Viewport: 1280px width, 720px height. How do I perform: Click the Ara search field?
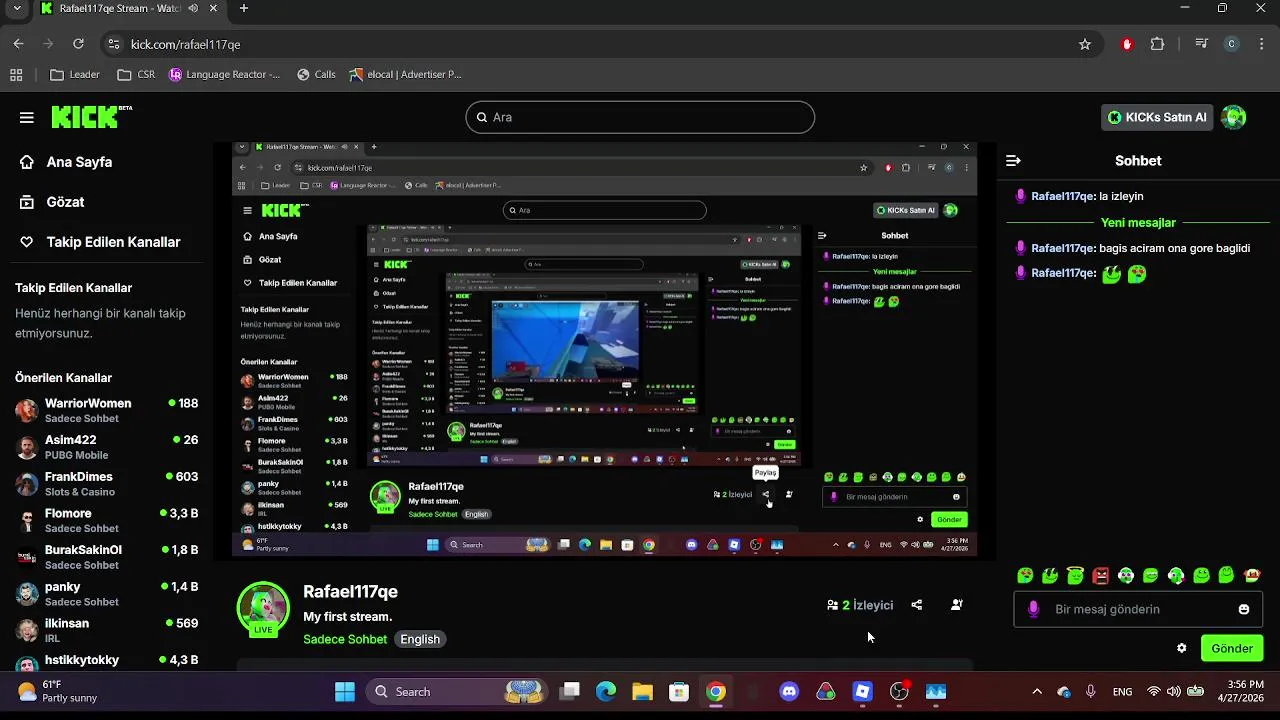pos(640,117)
